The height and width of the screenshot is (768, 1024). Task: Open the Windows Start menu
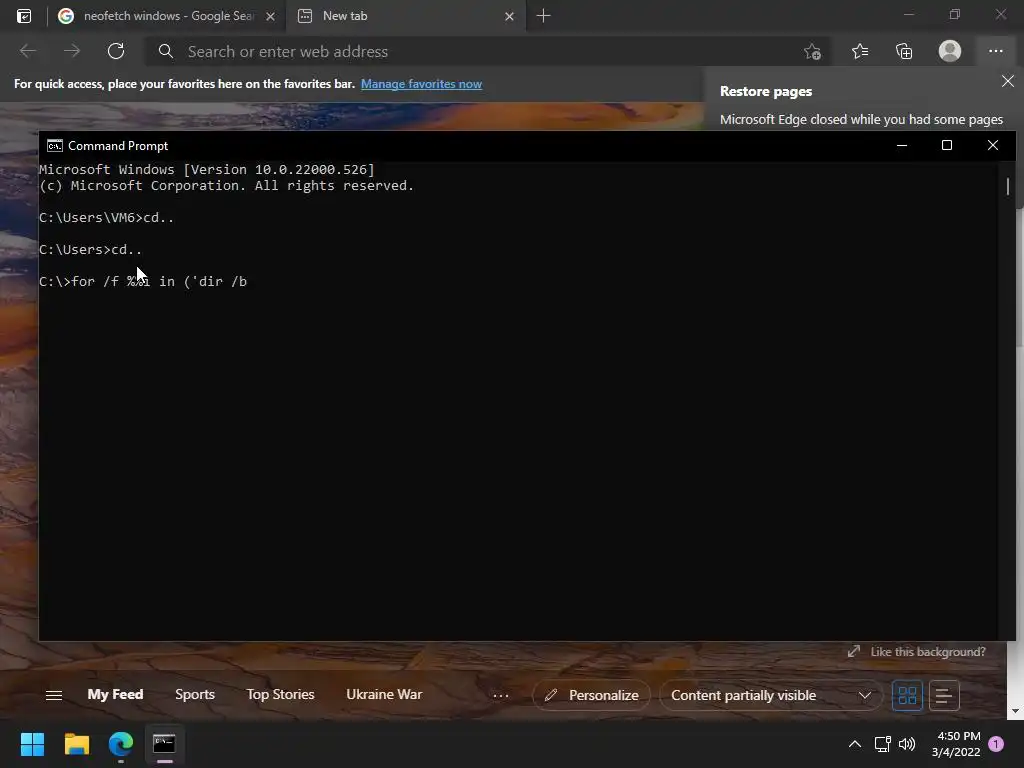(x=32, y=744)
